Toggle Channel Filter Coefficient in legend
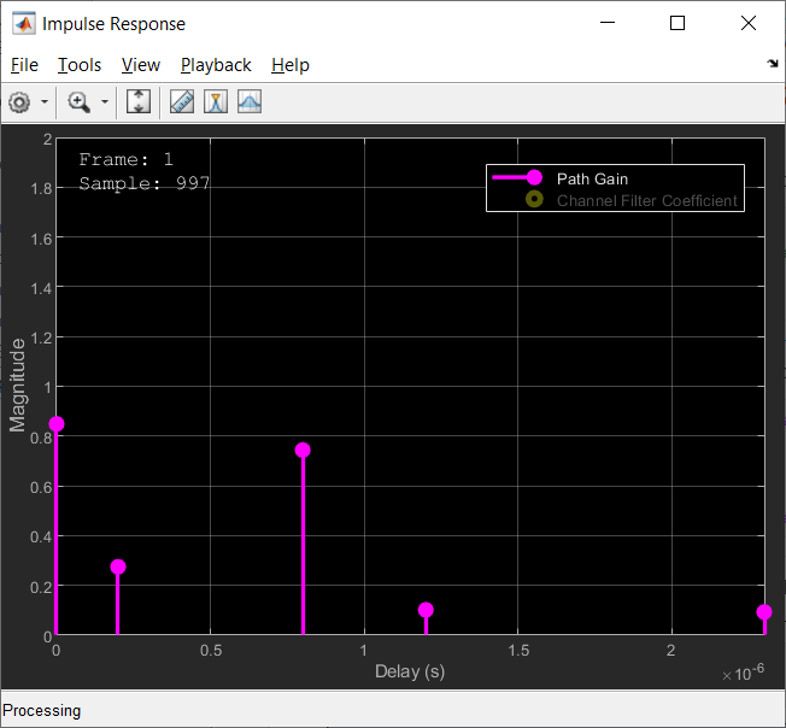The height and width of the screenshot is (728, 786). pos(646,200)
